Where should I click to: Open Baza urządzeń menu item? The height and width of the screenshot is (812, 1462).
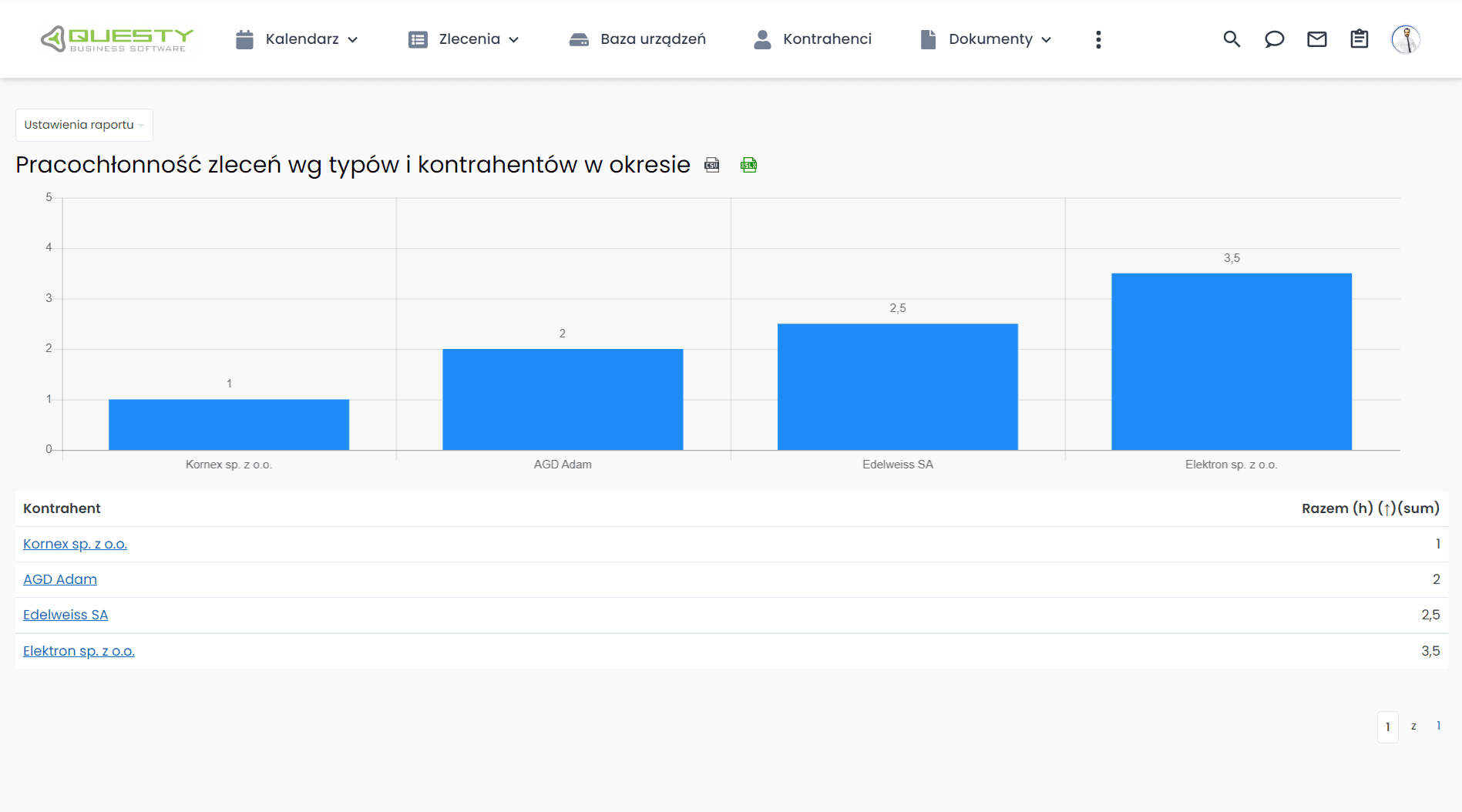[653, 39]
